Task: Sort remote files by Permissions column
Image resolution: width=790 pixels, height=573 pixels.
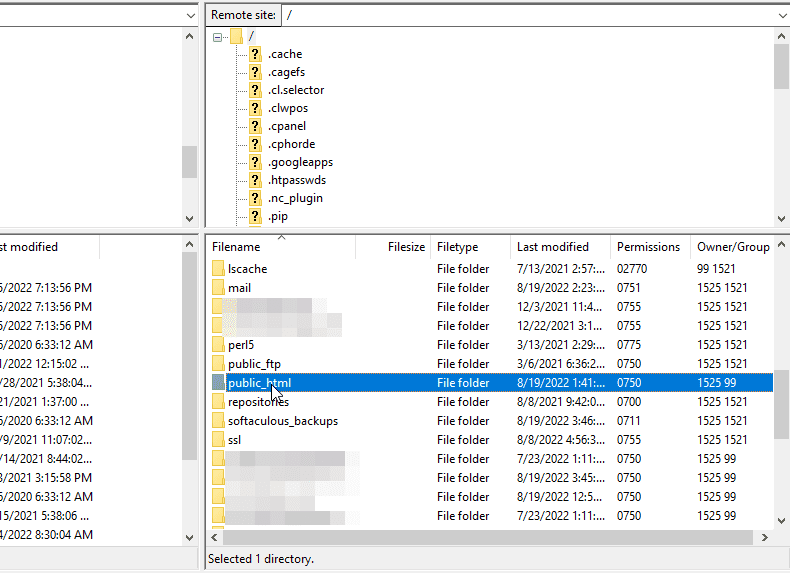Action: pyautogui.click(x=650, y=247)
